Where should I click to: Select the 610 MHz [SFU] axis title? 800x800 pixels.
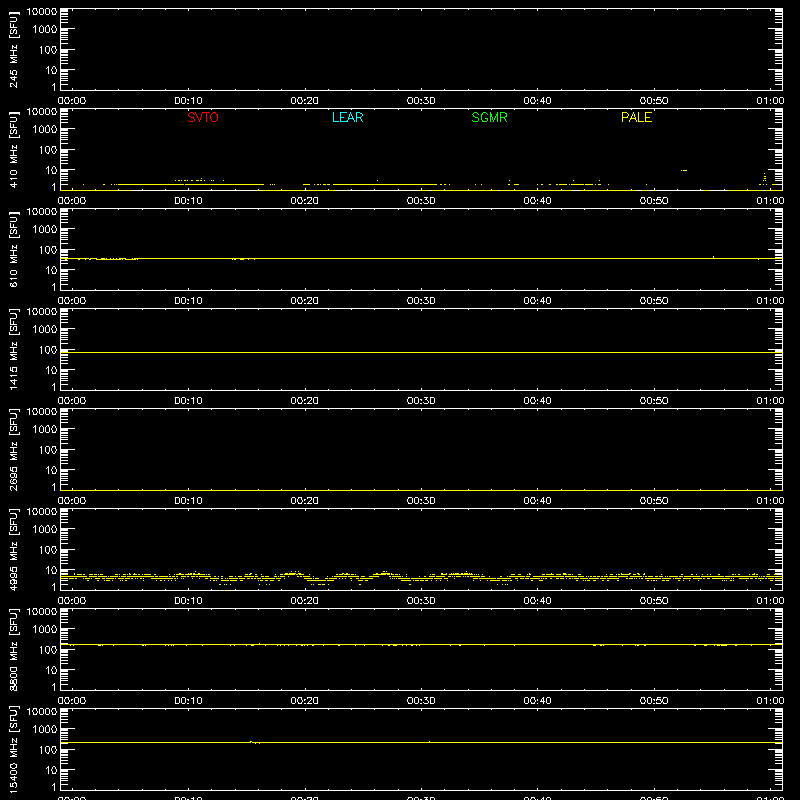13,249
